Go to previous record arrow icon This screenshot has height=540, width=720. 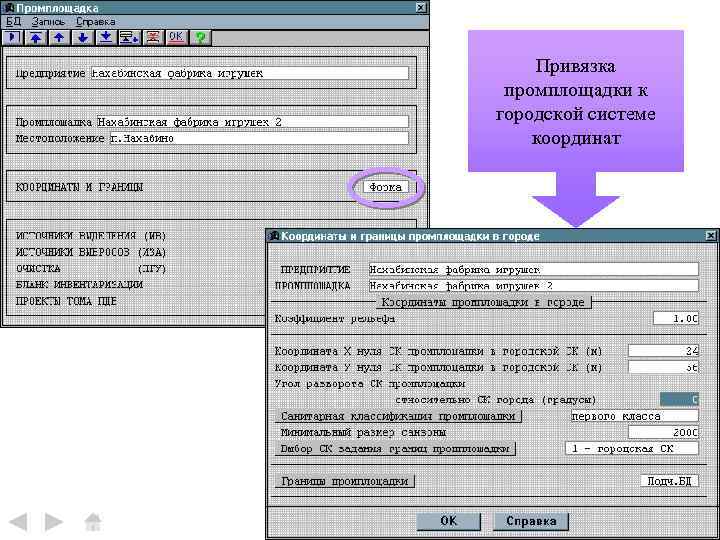click(x=59, y=38)
